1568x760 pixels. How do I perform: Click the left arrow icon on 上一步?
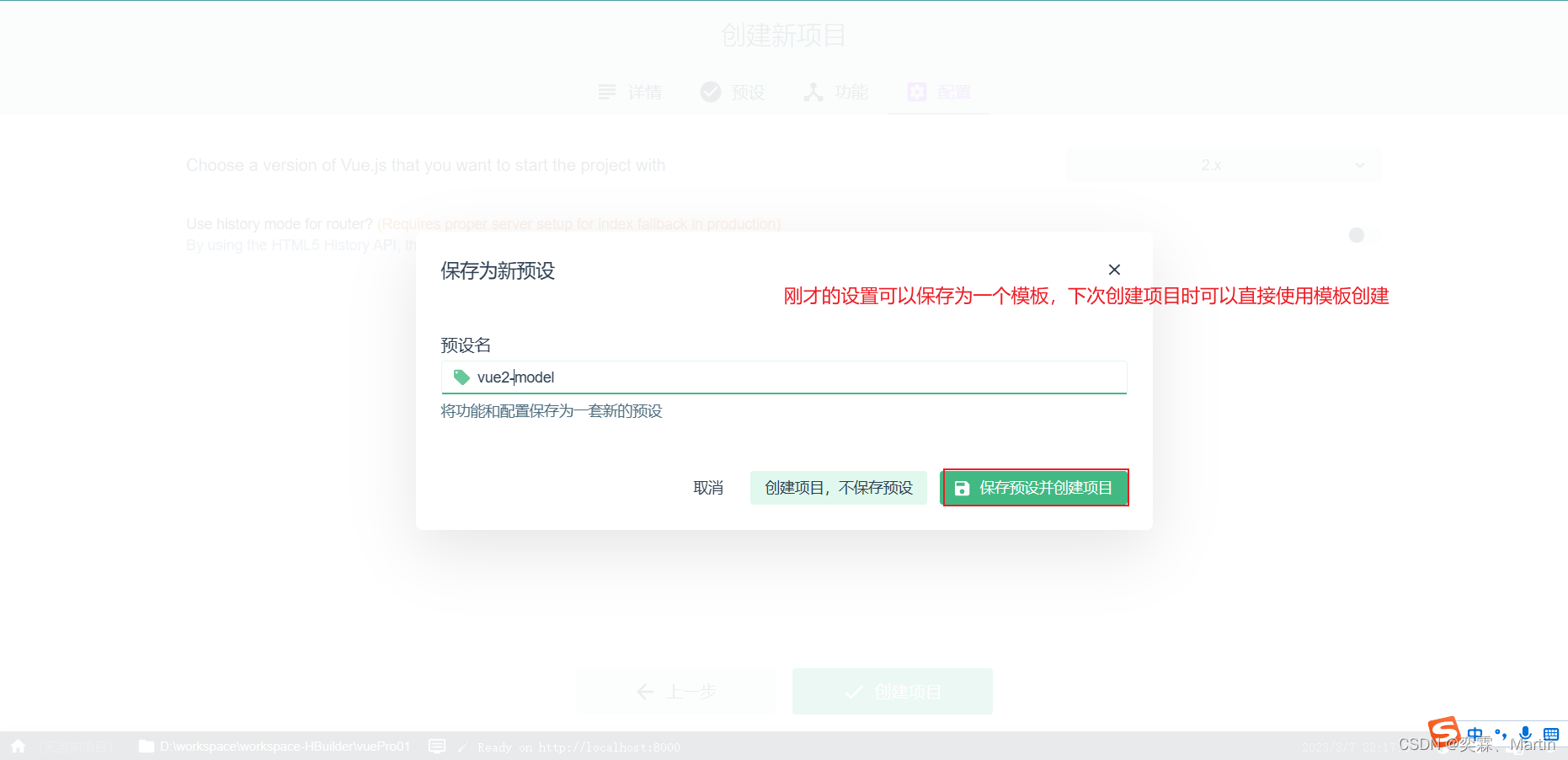click(x=646, y=692)
